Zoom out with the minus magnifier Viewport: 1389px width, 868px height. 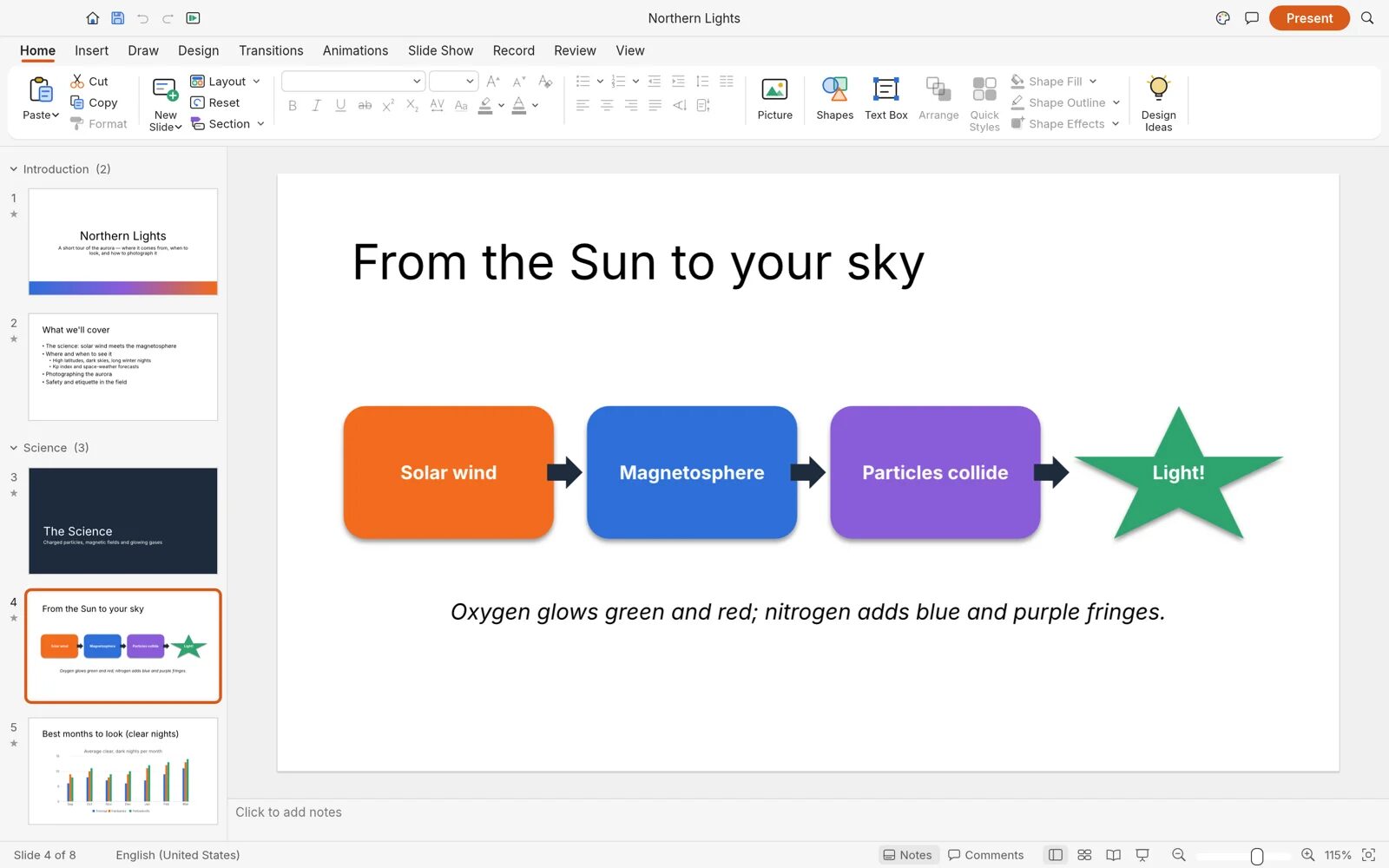(x=1178, y=855)
